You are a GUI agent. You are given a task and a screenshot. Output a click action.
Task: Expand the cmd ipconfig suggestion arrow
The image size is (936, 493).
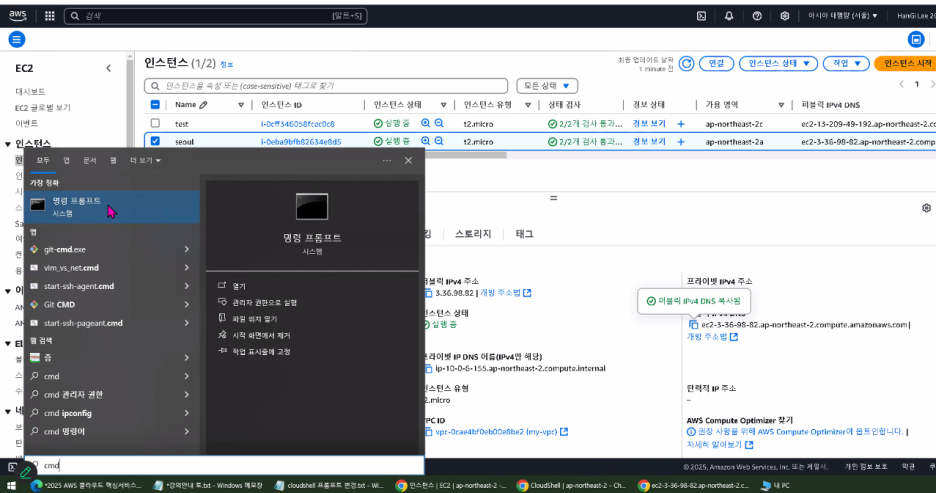pyautogui.click(x=187, y=413)
